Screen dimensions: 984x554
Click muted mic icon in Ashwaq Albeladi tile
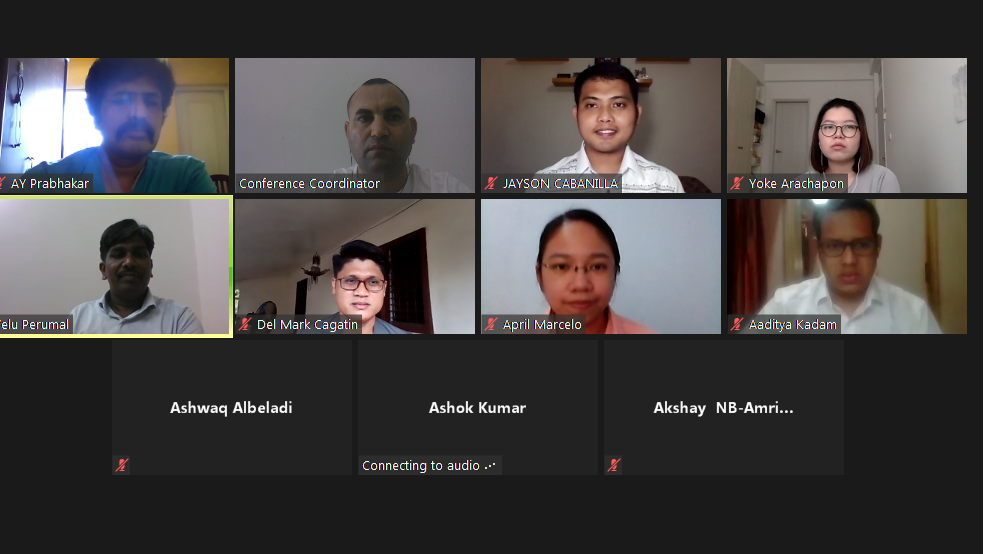point(122,465)
